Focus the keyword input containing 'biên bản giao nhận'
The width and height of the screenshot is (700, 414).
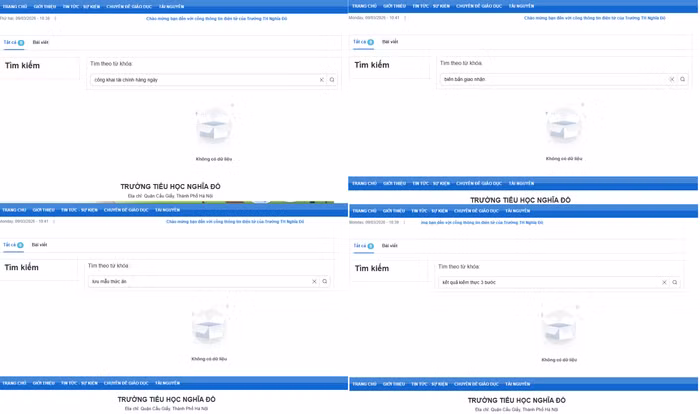pyautogui.click(x=550, y=79)
